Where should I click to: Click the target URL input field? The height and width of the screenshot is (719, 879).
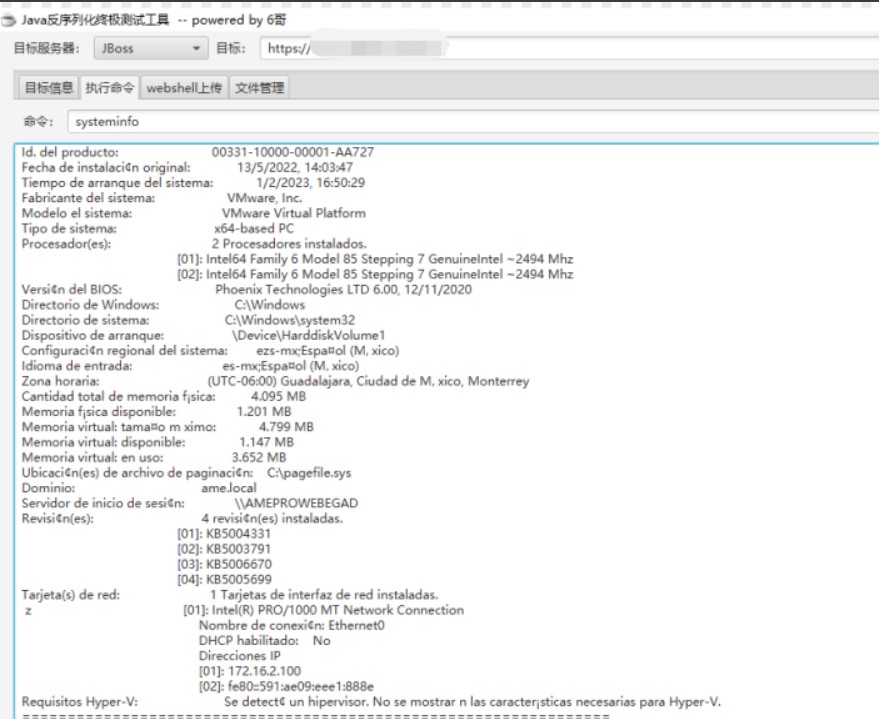(569, 48)
